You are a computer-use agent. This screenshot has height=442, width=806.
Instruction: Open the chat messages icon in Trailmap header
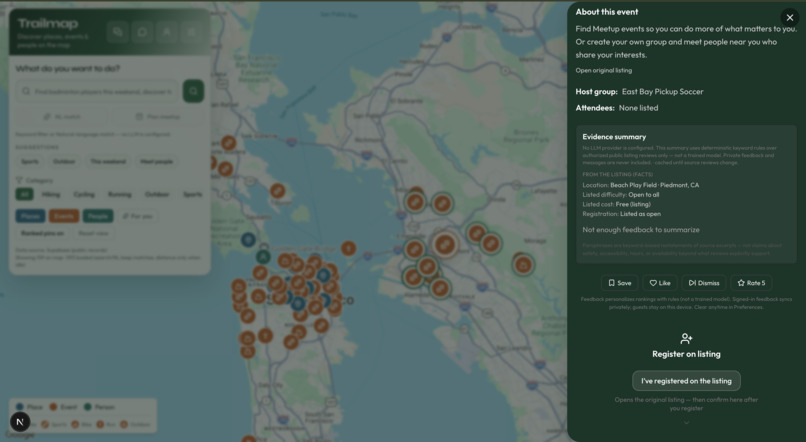118,32
